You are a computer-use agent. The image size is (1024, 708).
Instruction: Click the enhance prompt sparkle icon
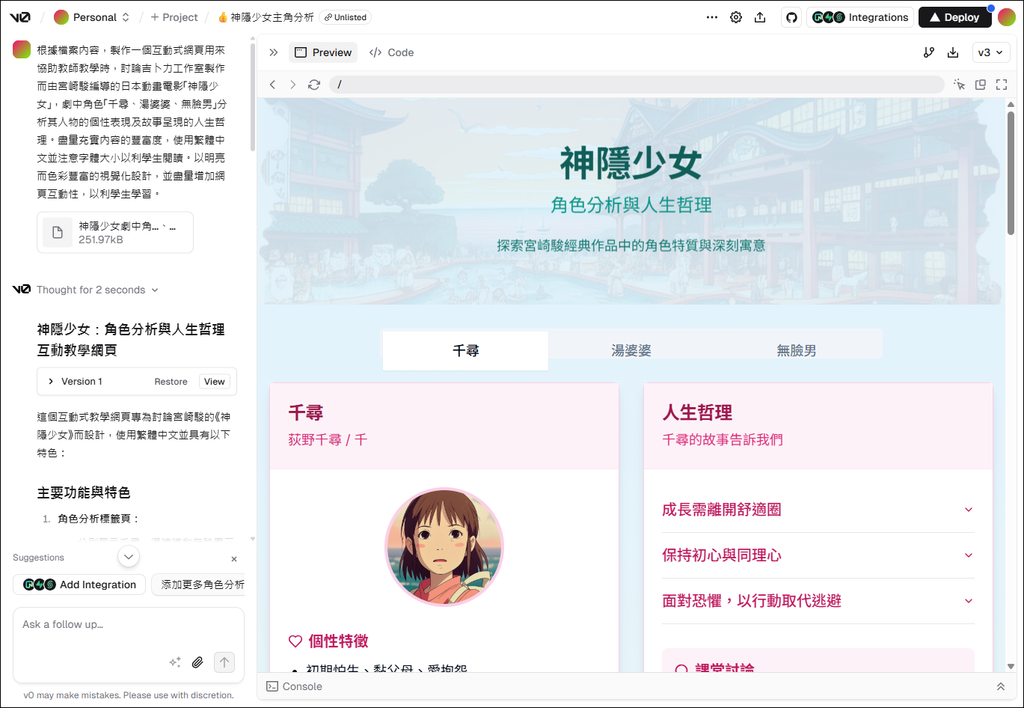coord(175,662)
